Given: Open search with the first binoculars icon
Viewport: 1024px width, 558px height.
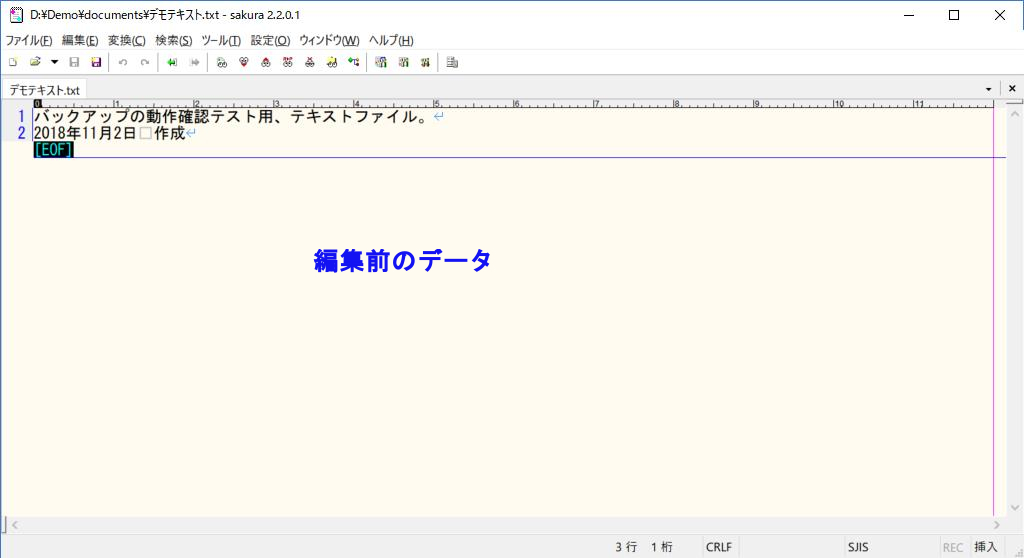Looking at the screenshot, I should pos(222,62).
